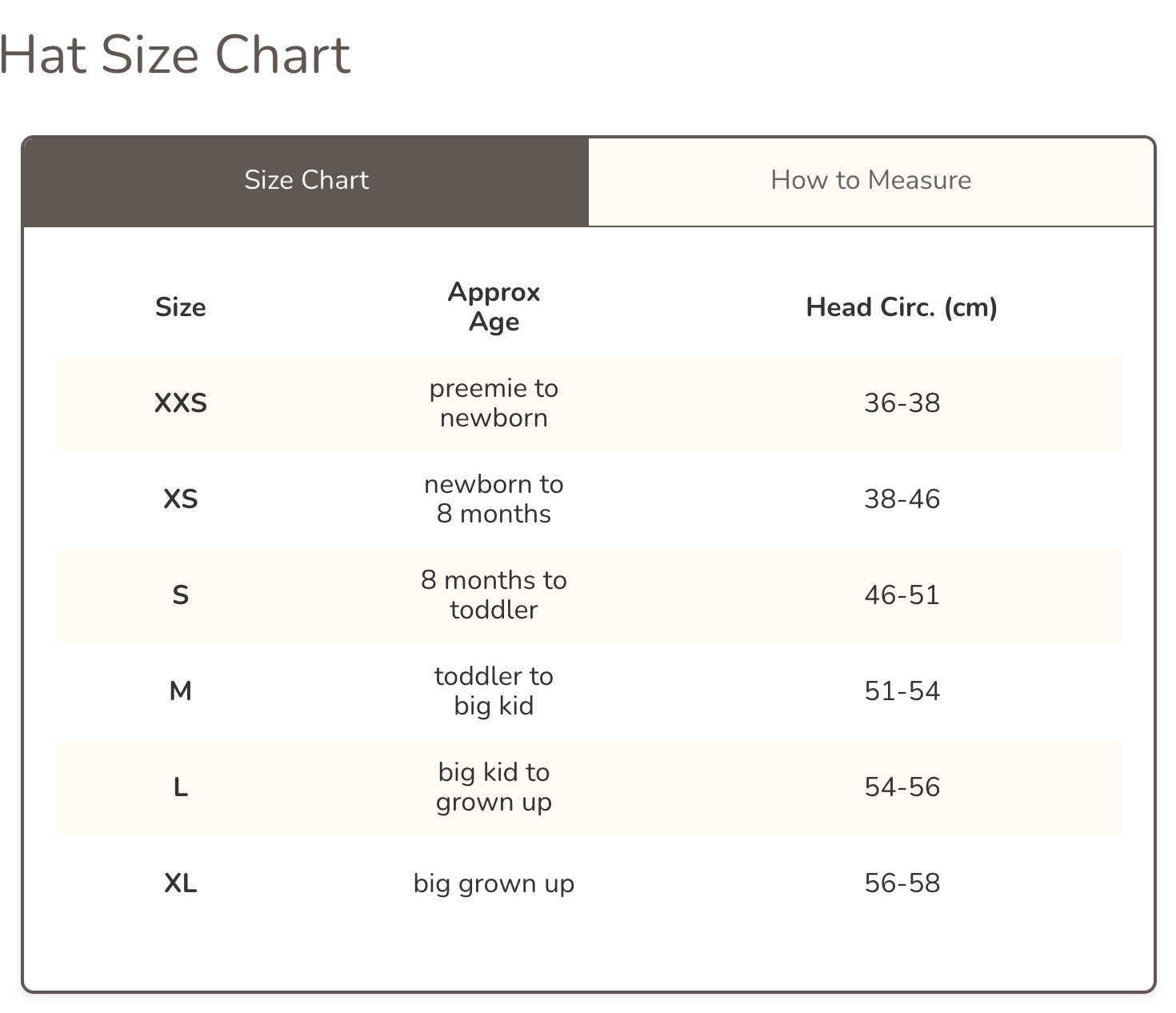Switch to the How to Measure tab

[870, 181]
